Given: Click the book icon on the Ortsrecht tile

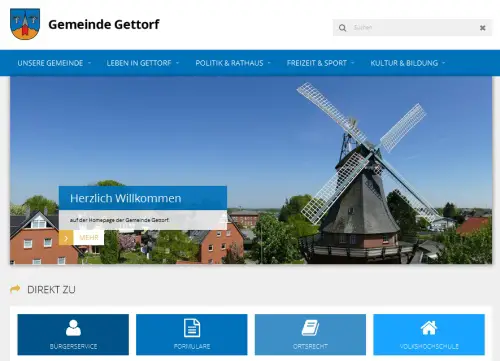Looking at the screenshot, I should (310, 328).
